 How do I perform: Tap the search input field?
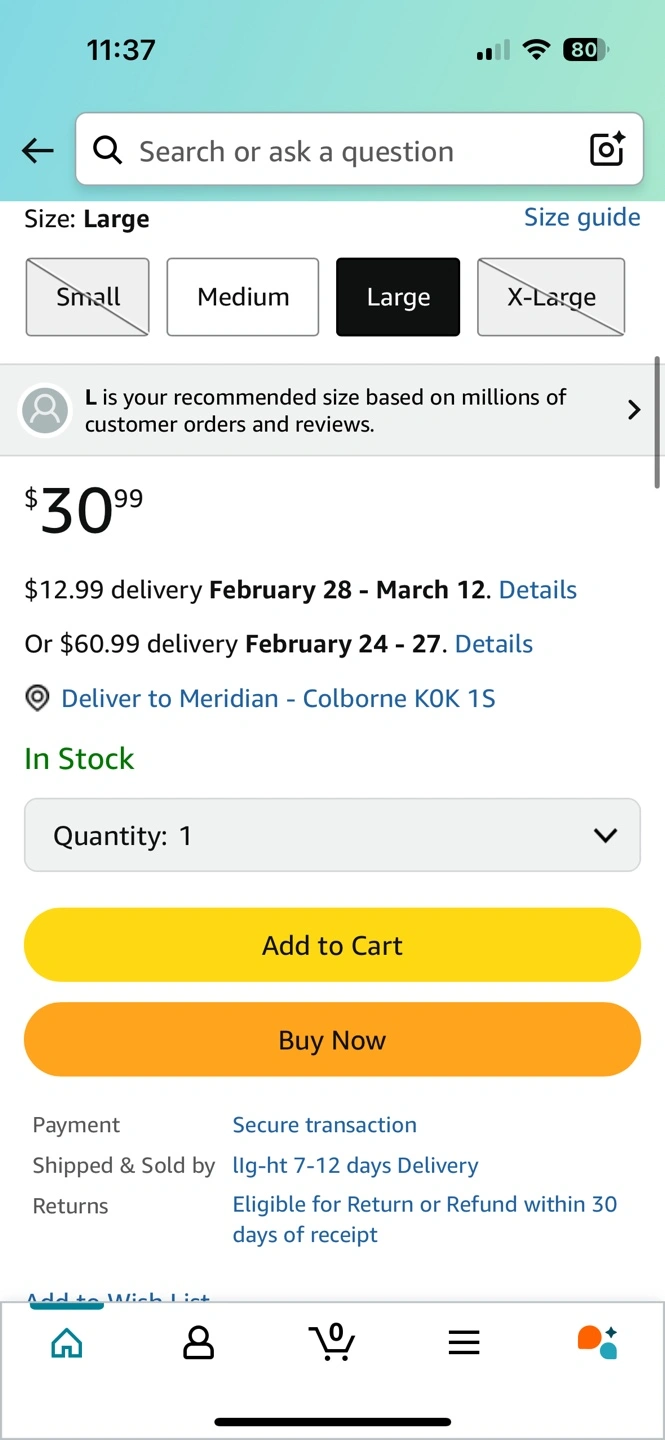point(340,151)
